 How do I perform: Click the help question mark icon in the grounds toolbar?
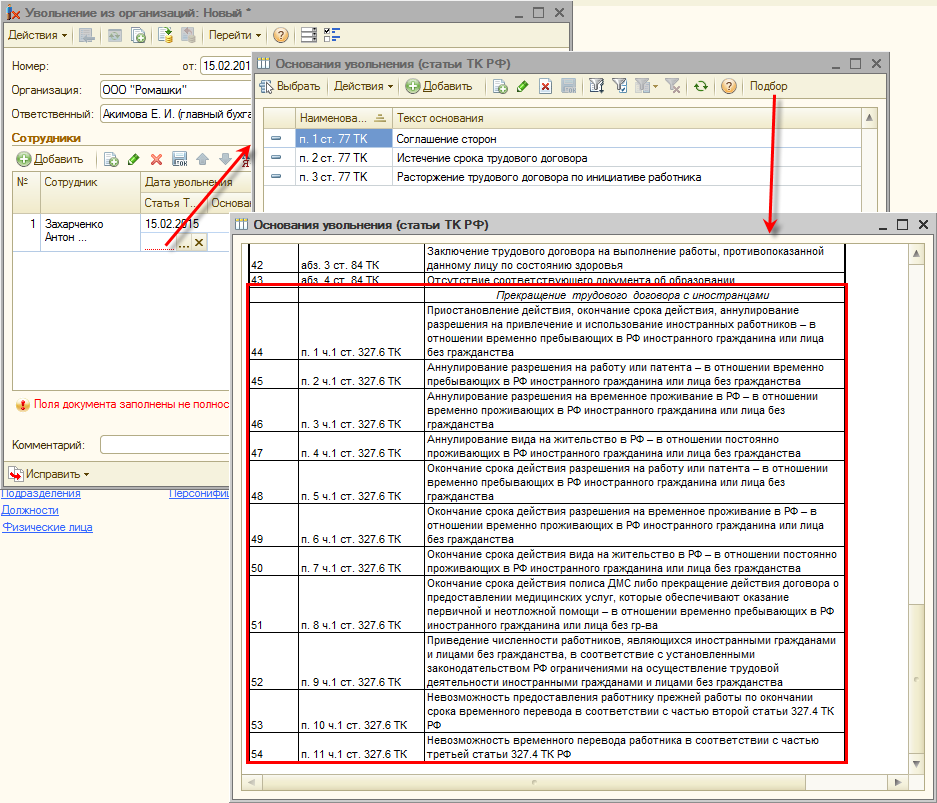tap(728, 87)
